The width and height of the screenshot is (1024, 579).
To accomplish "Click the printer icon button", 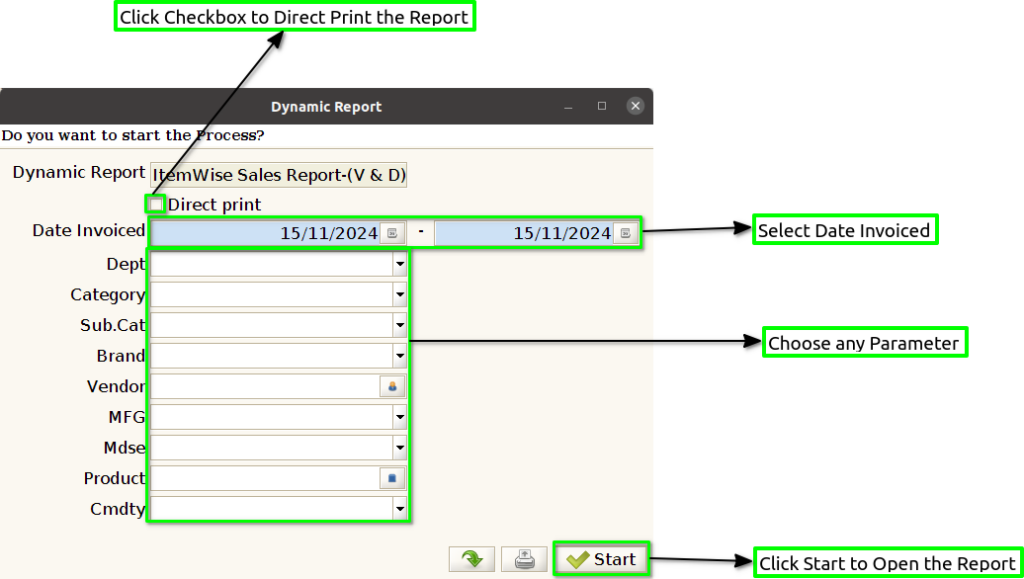I will click(x=524, y=559).
